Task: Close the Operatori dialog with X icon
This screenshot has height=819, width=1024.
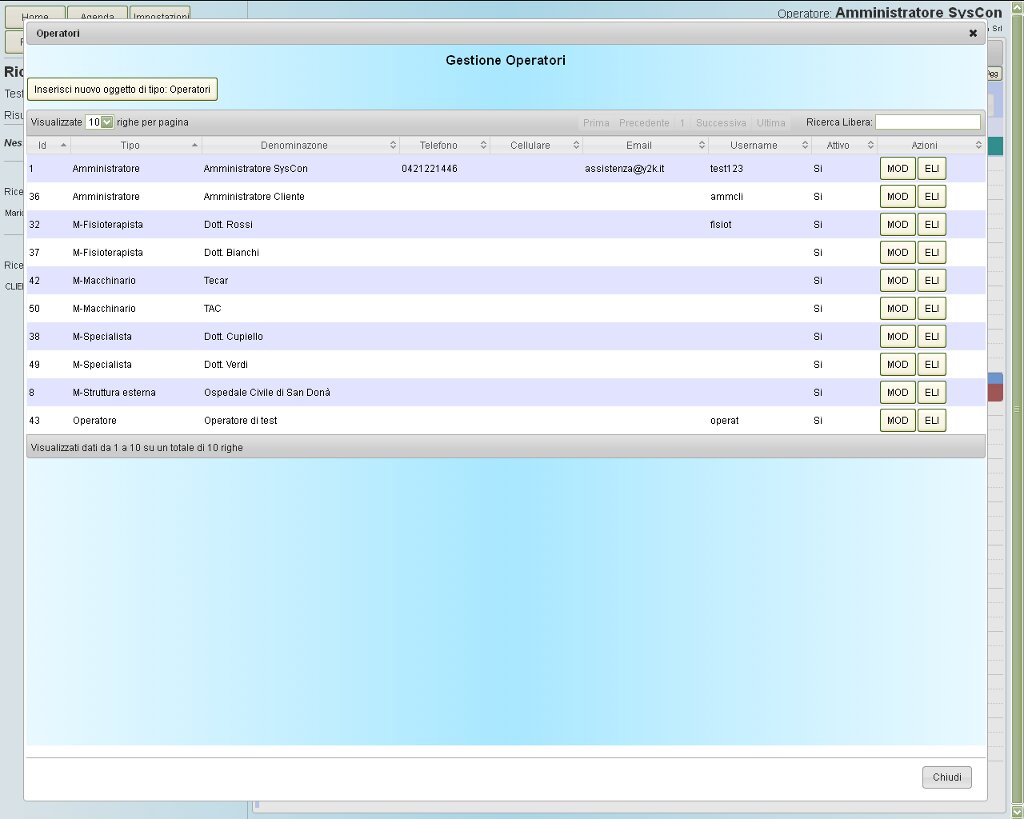Action: click(973, 33)
